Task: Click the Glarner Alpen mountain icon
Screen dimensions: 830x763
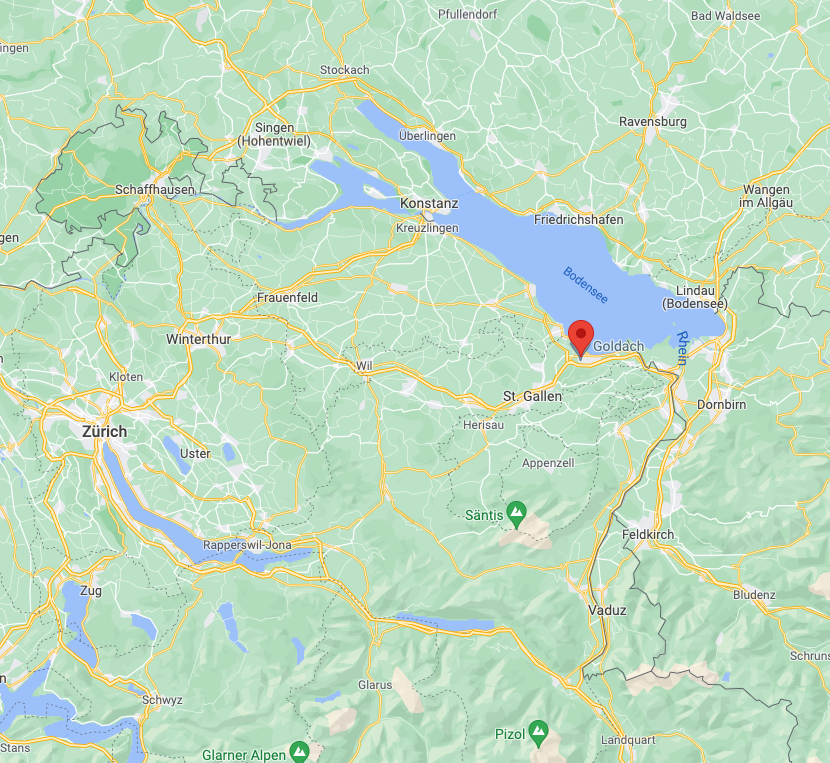Action: coord(299,752)
